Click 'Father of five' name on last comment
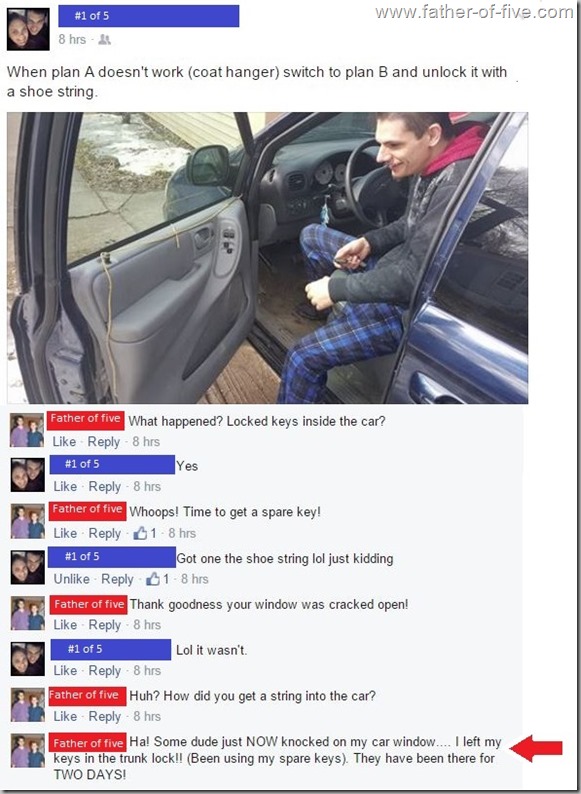Image resolution: width=581 pixels, height=794 pixels. (x=88, y=743)
